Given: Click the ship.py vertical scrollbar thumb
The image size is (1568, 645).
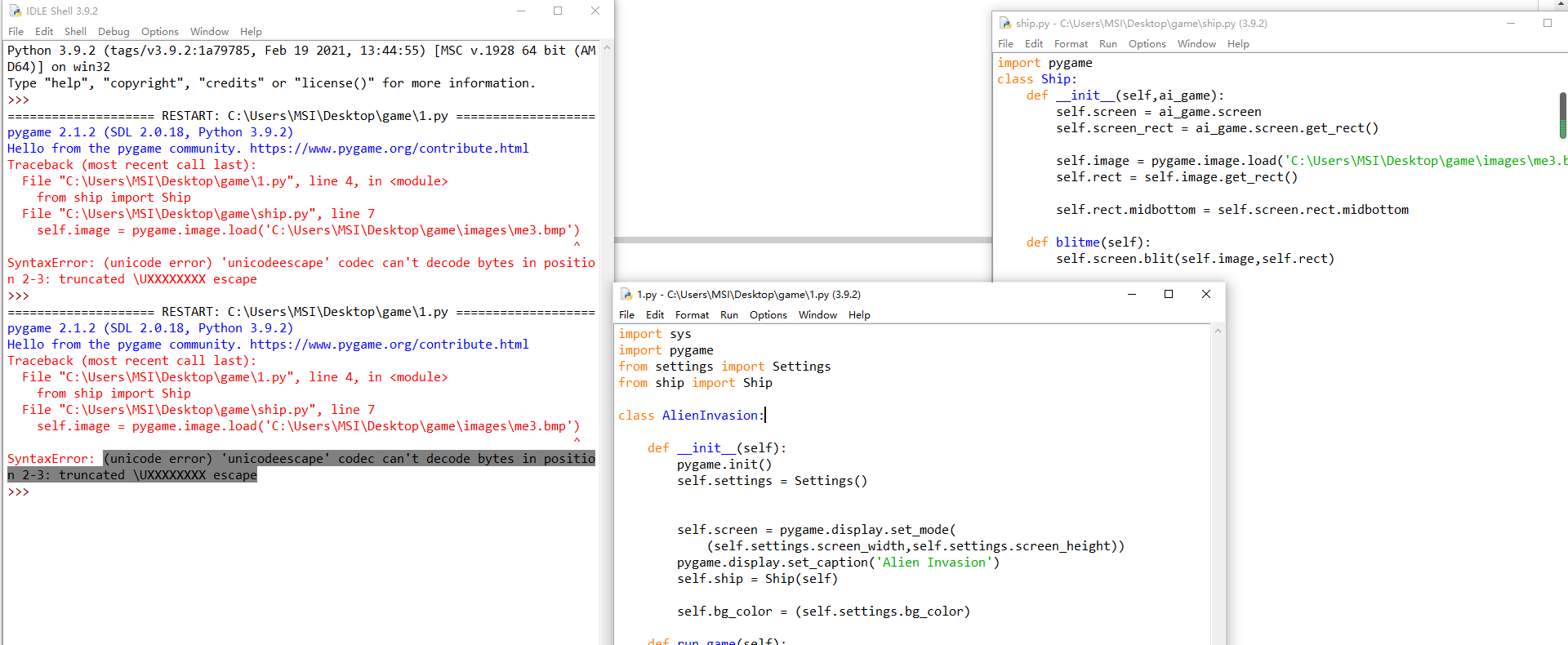Looking at the screenshot, I should (1563, 115).
